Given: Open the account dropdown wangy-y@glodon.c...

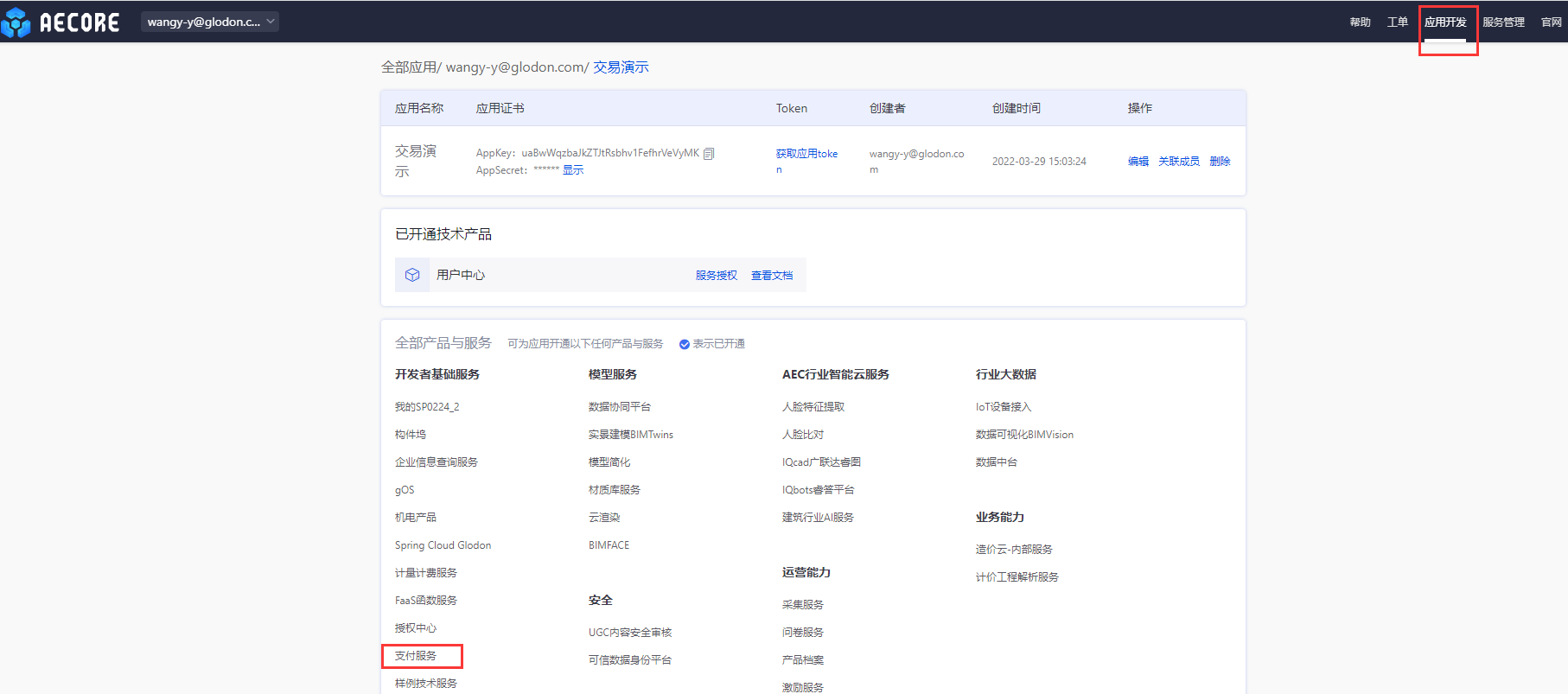Looking at the screenshot, I should [x=210, y=22].
